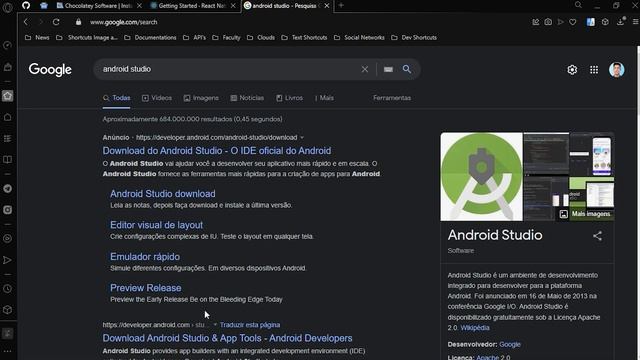640x360 pixels.
Task: Click the snapshot camera icon in toolbar
Action: pos(548,22)
